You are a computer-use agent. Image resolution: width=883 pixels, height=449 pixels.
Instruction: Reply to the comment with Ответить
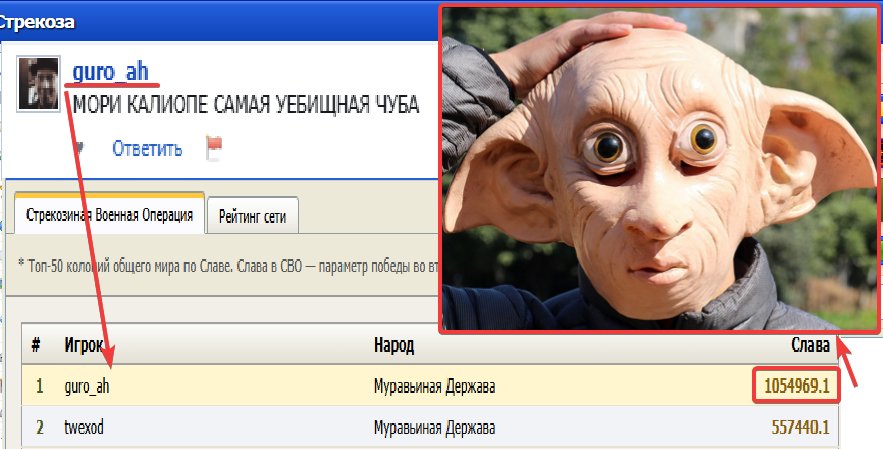[x=147, y=149]
